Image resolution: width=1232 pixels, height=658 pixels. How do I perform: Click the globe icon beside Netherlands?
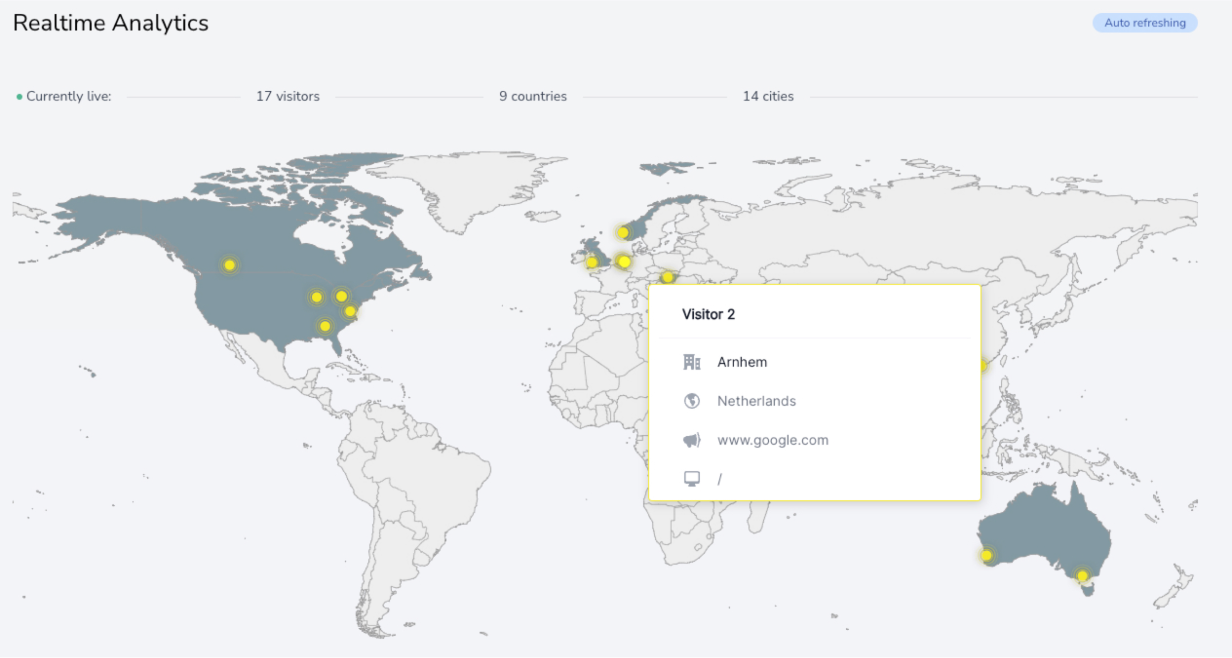click(691, 401)
